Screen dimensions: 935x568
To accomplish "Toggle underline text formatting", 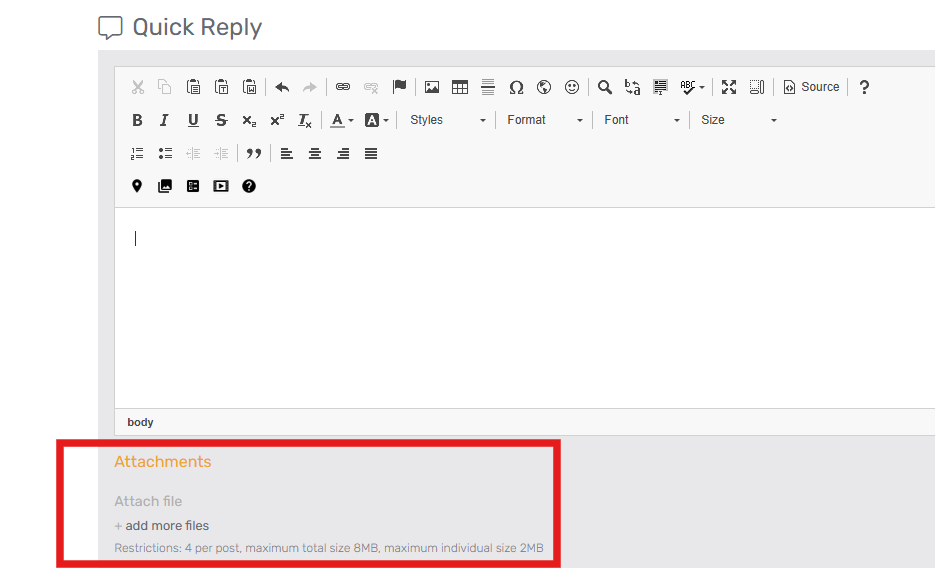I will (x=193, y=120).
